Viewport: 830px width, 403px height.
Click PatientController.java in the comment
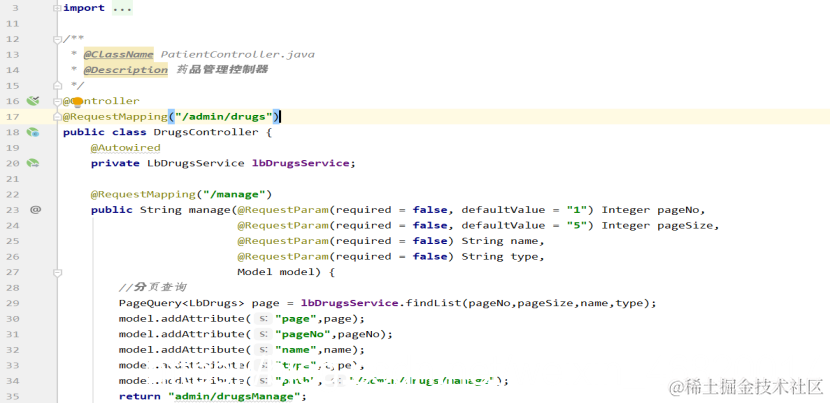click(238, 55)
